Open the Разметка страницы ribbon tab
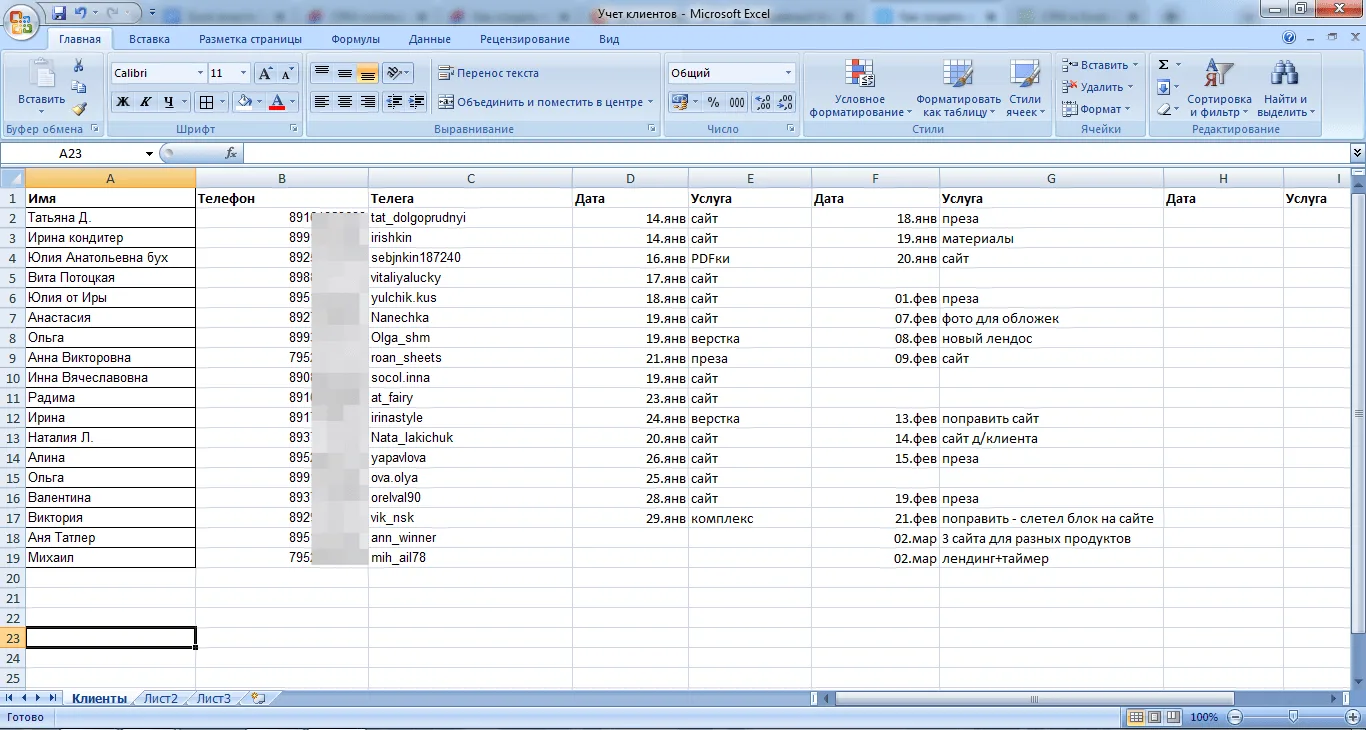This screenshot has width=1366, height=730. pos(250,39)
